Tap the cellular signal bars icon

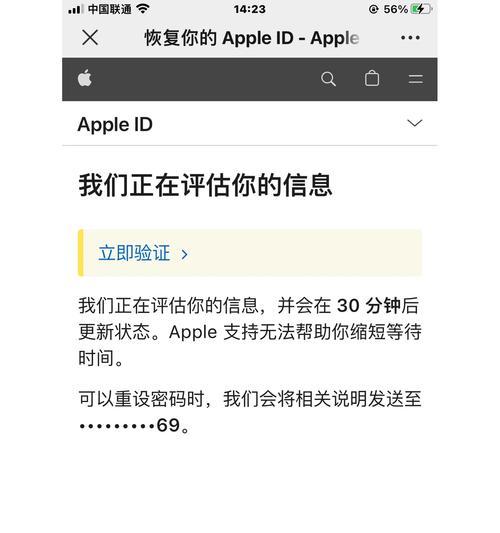coord(75,10)
